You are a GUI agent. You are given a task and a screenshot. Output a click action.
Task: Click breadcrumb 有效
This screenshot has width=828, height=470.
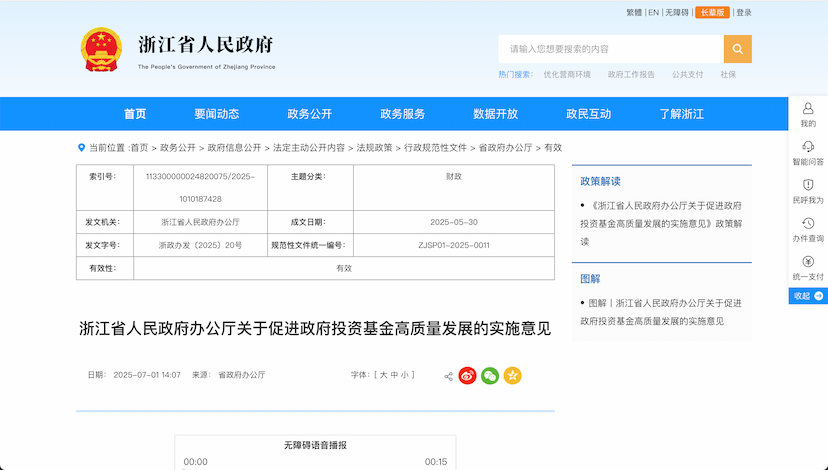tap(553, 148)
